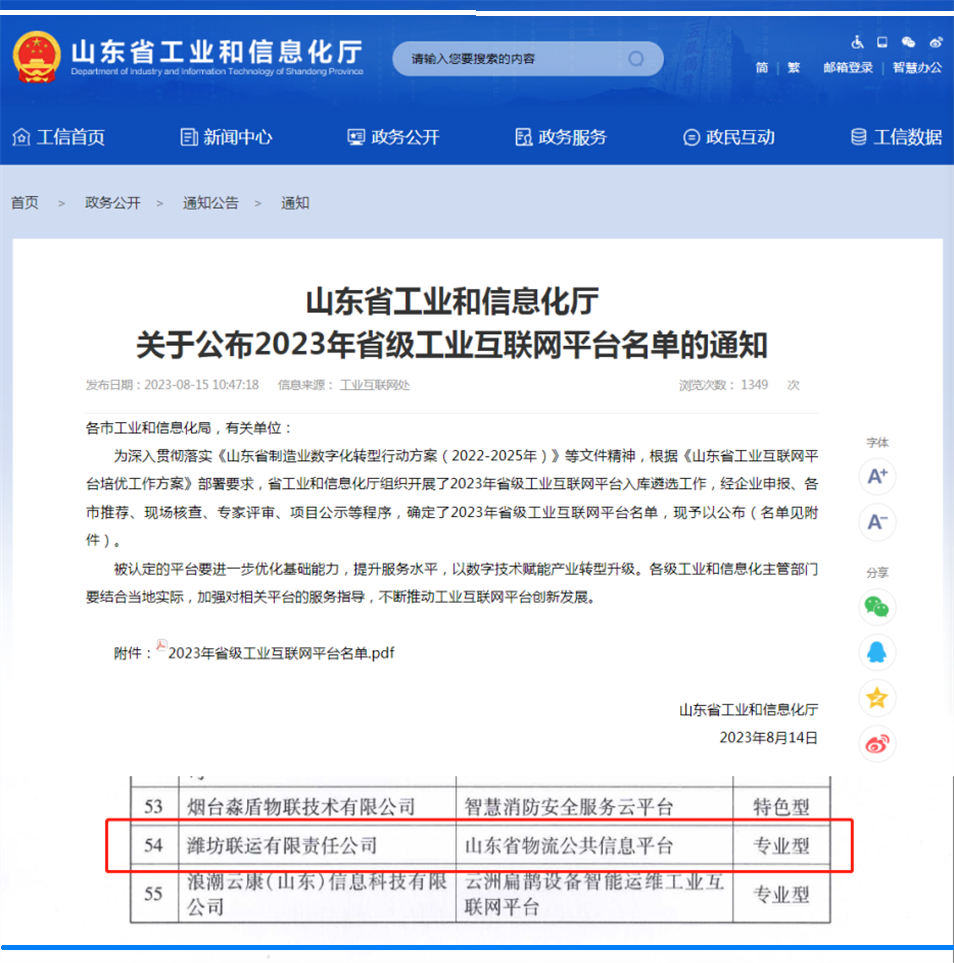The width and height of the screenshot is (954, 963).
Task: Open the 新闻中心 nav item
Action: 226,137
